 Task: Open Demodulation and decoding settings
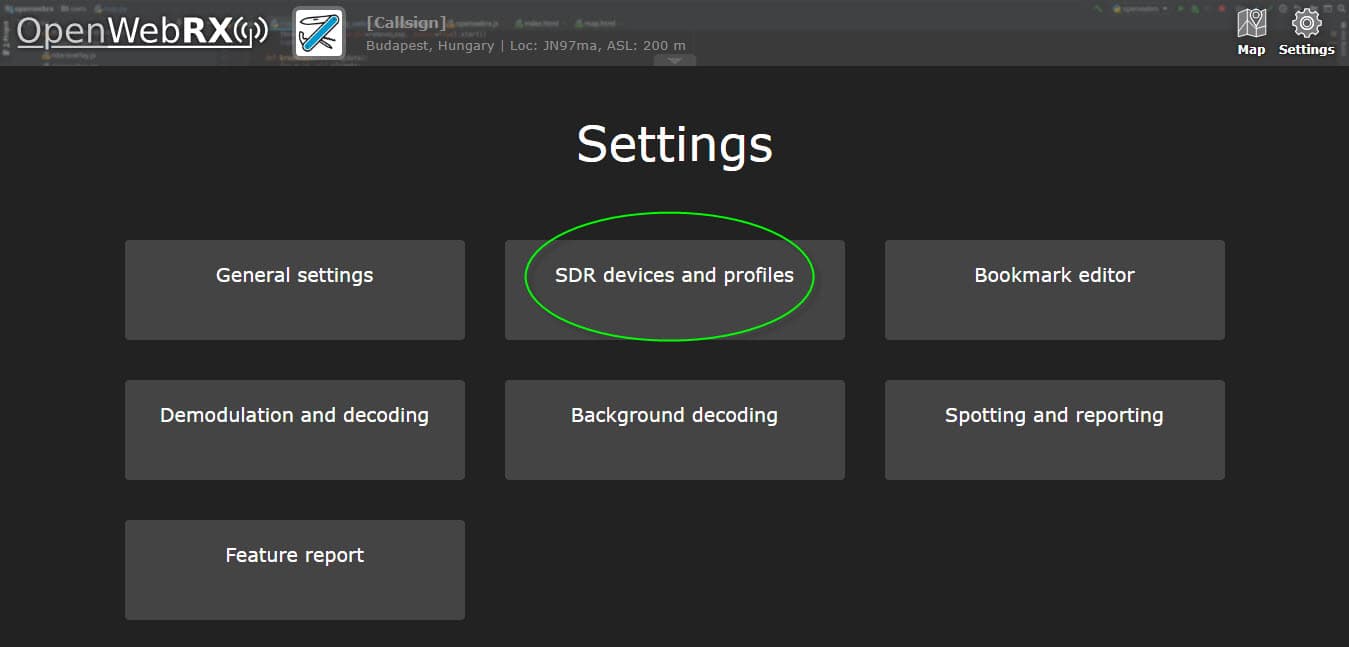coord(295,430)
